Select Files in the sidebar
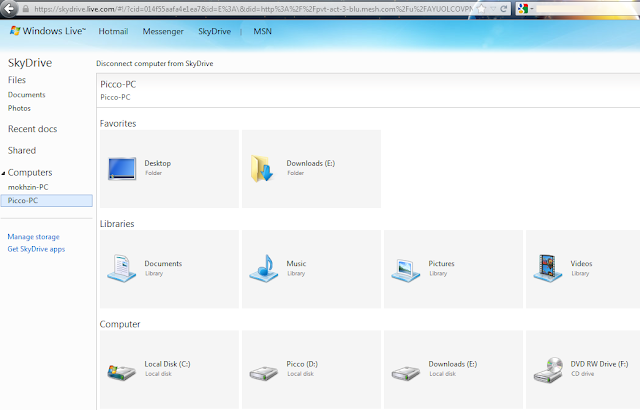 coord(17,80)
